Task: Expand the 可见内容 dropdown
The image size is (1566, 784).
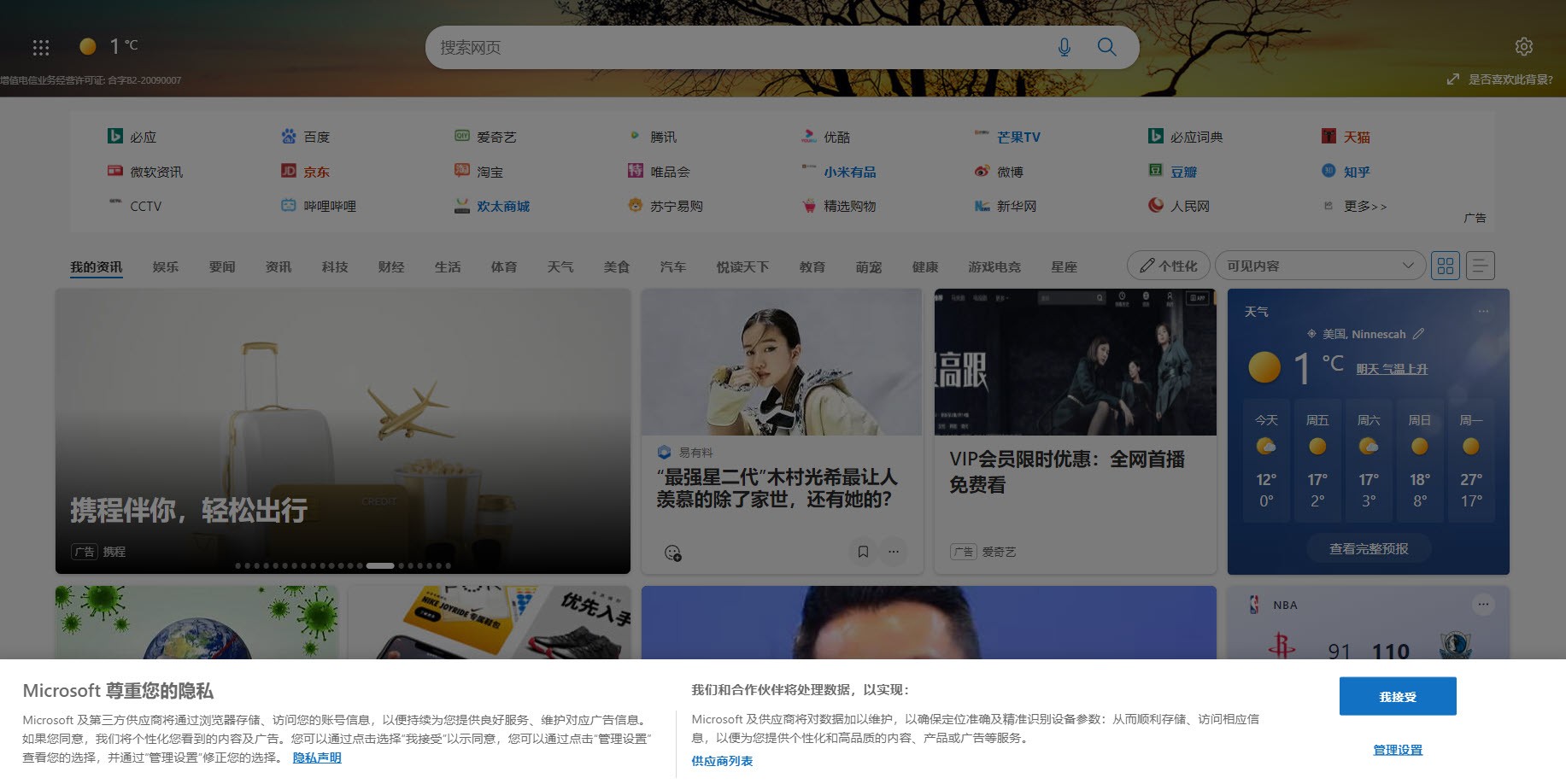Action: [1320, 266]
